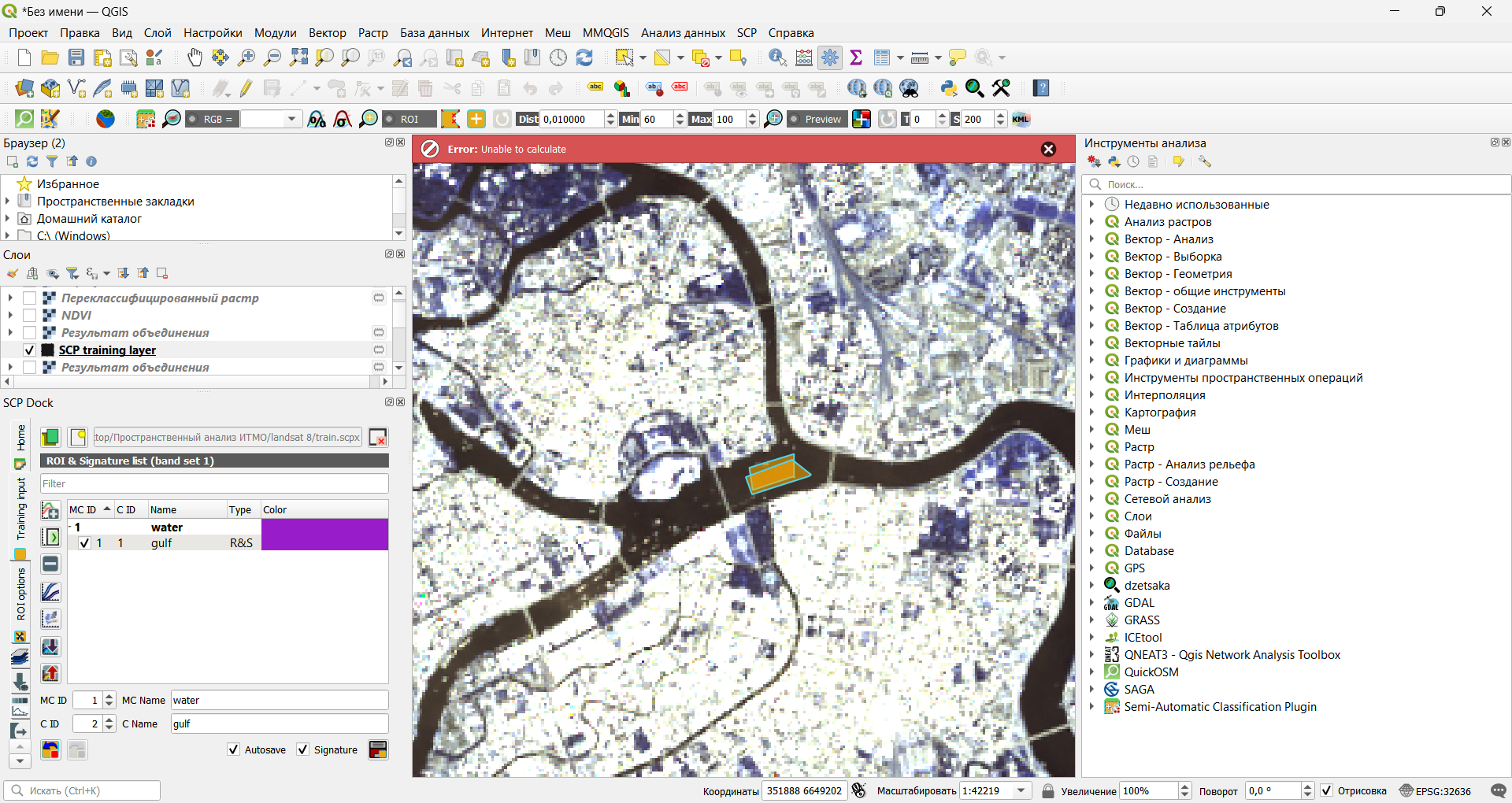Click the SCP ROI polygon creation icon

pos(450,119)
